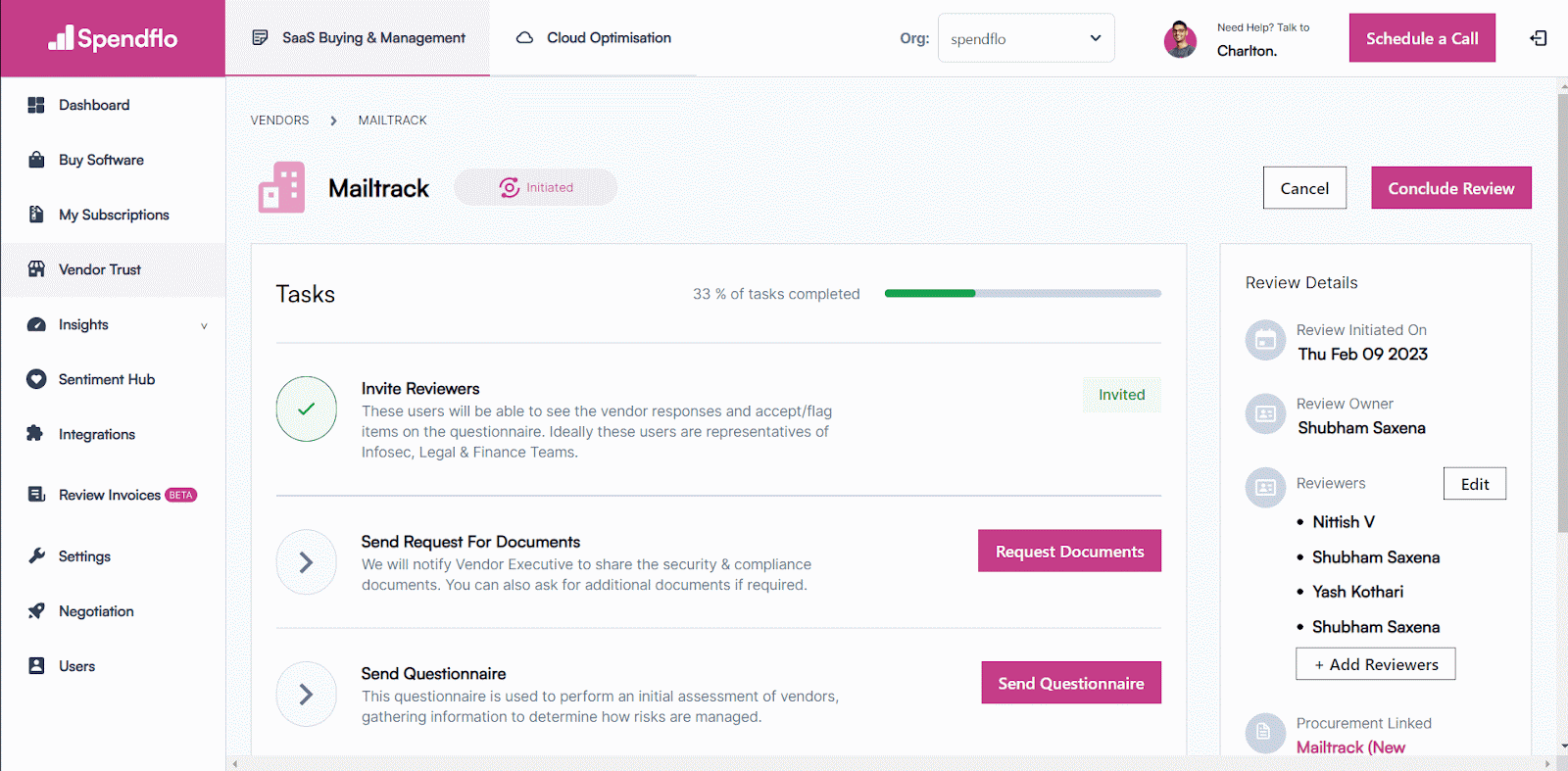Click the Integrations puzzle icon
Viewport: 1568px width, 771px height.
tap(36, 434)
